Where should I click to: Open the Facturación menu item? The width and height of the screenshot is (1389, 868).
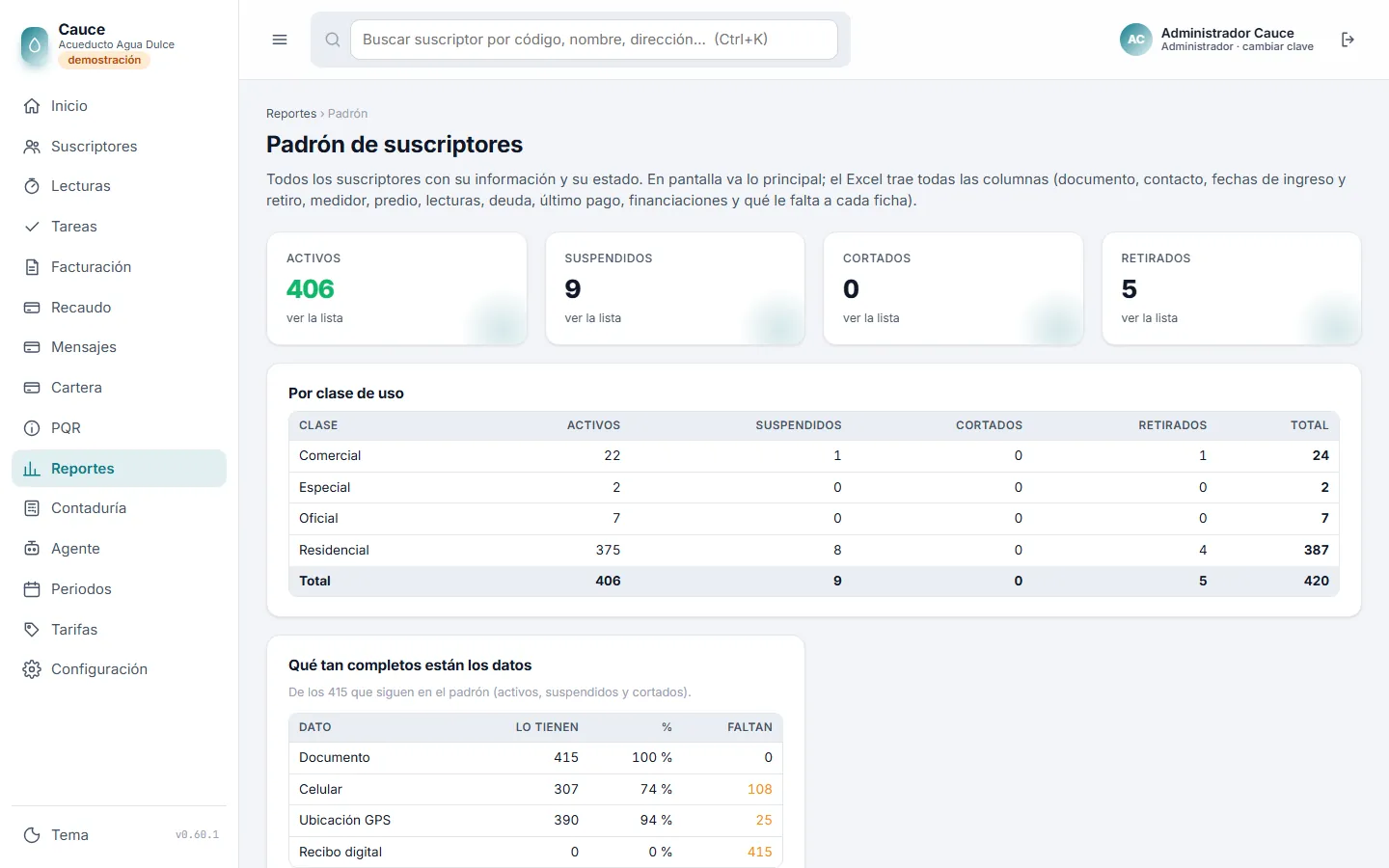pos(119,267)
